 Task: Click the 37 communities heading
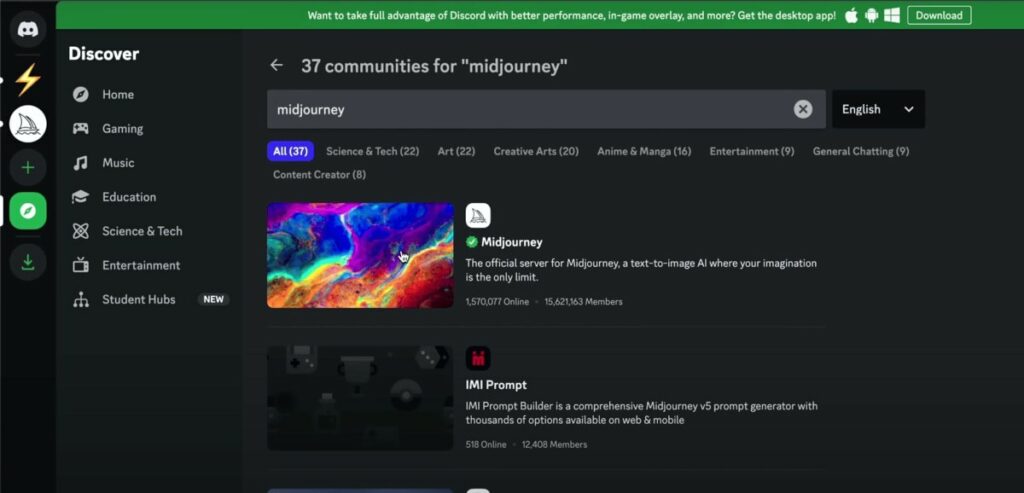434,66
